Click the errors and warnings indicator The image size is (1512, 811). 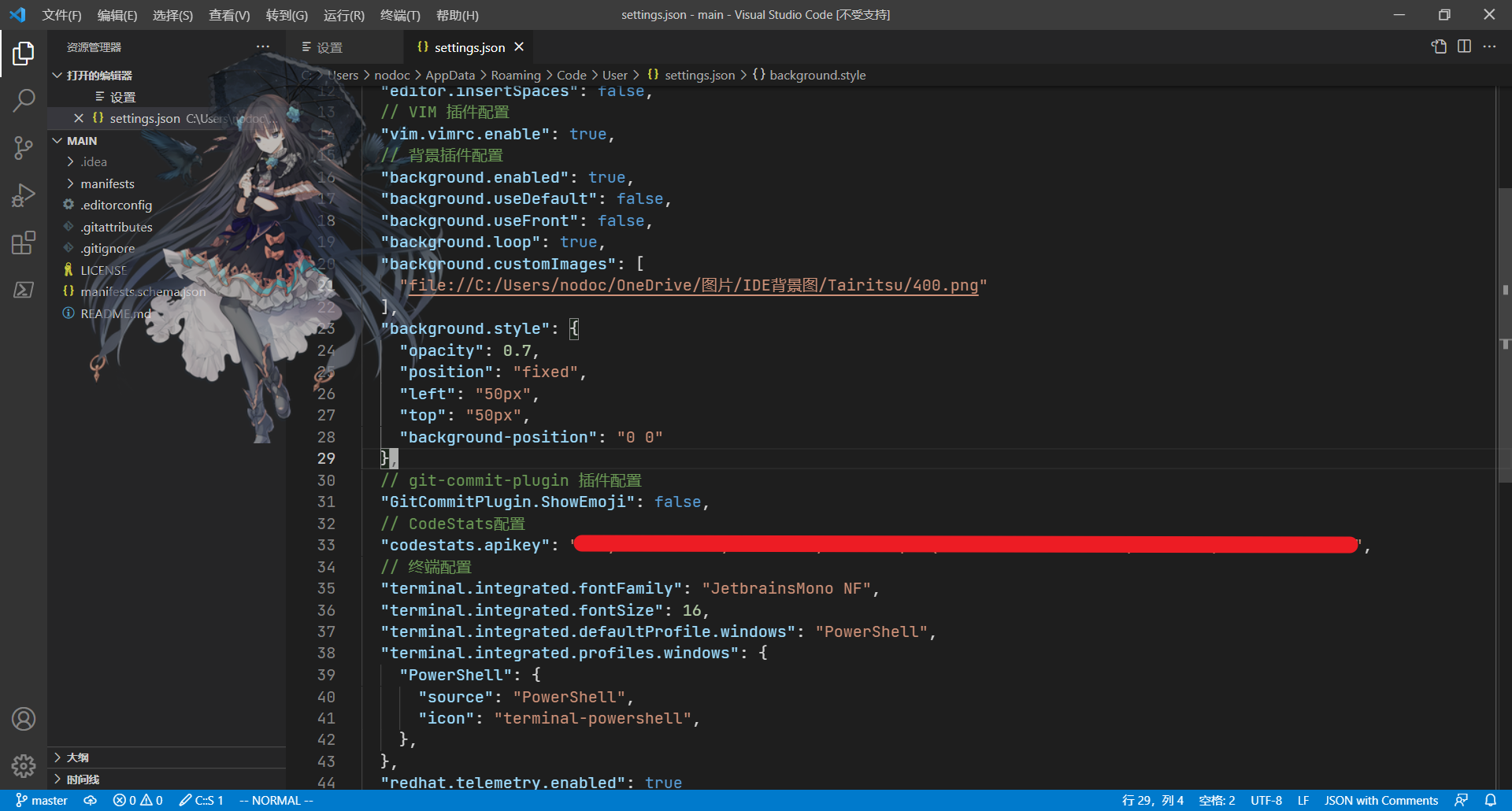137,800
